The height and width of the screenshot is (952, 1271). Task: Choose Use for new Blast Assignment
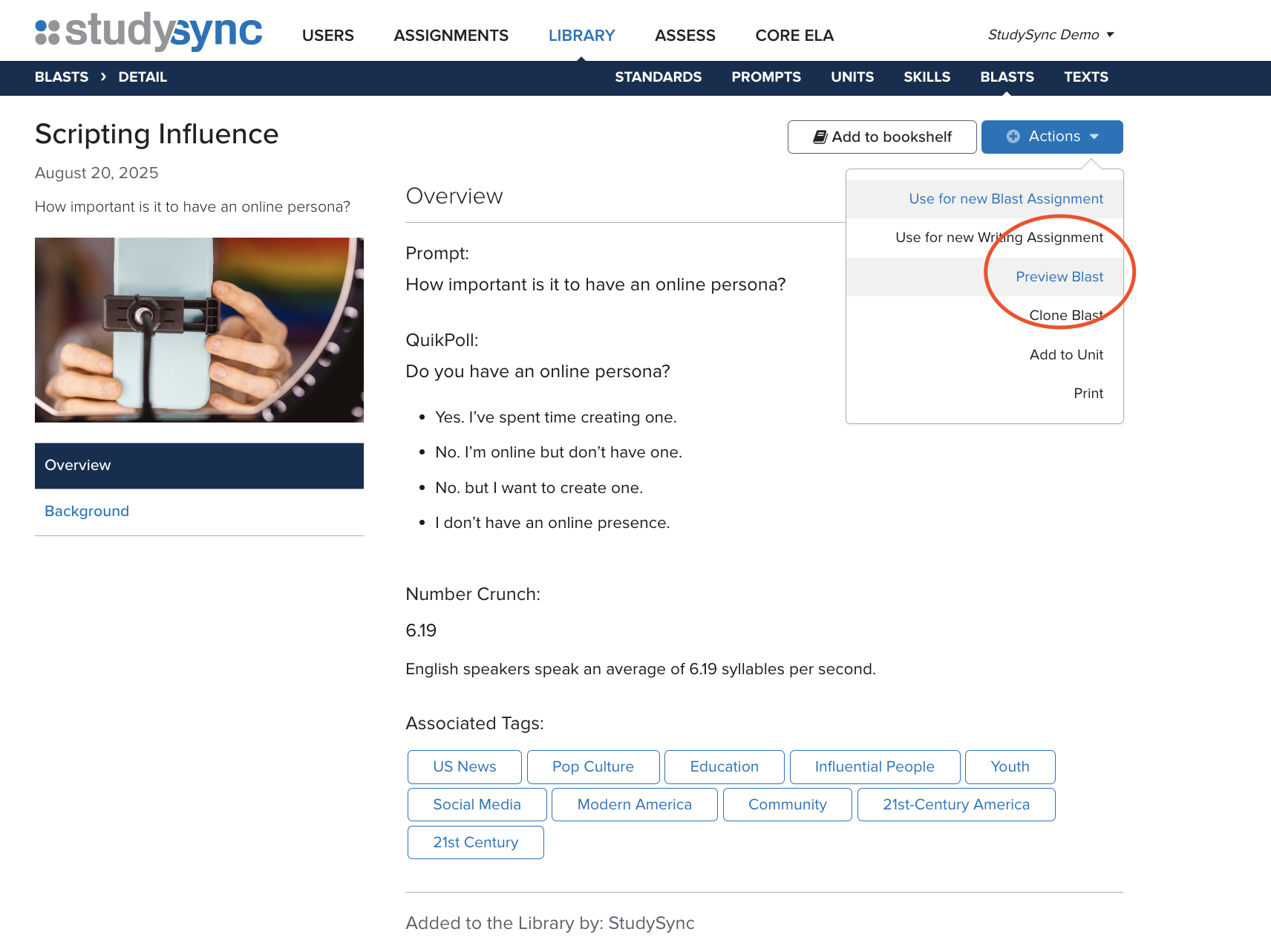[x=1005, y=199]
